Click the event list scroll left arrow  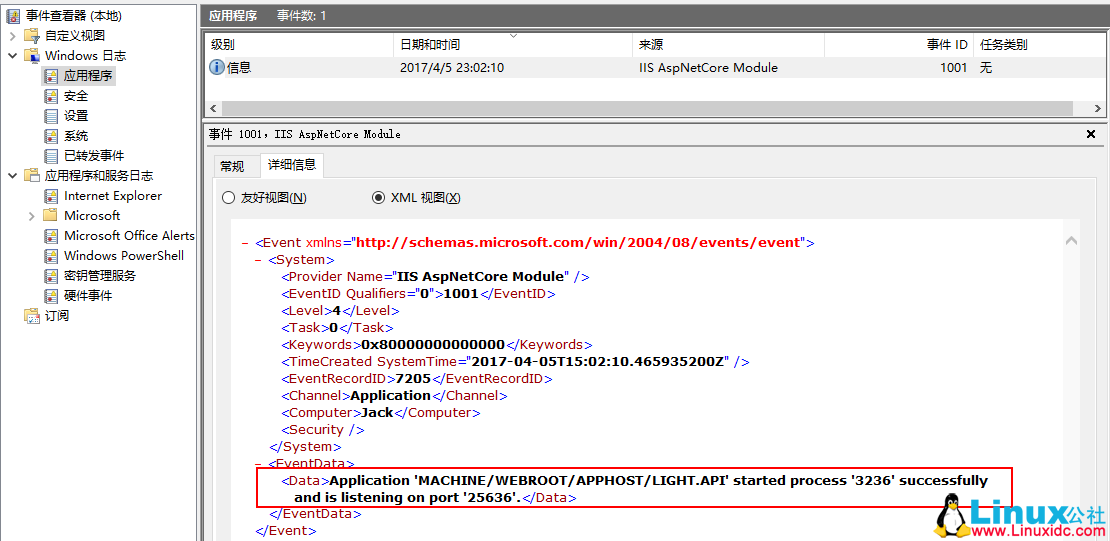click(x=212, y=108)
